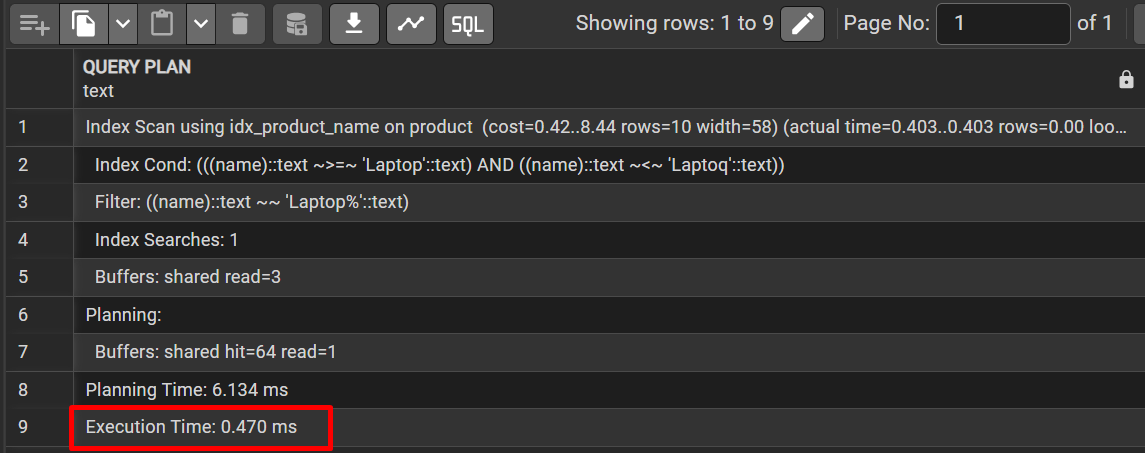Select the Filter row cell
Screen dimensions: 1145x453
(252, 202)
